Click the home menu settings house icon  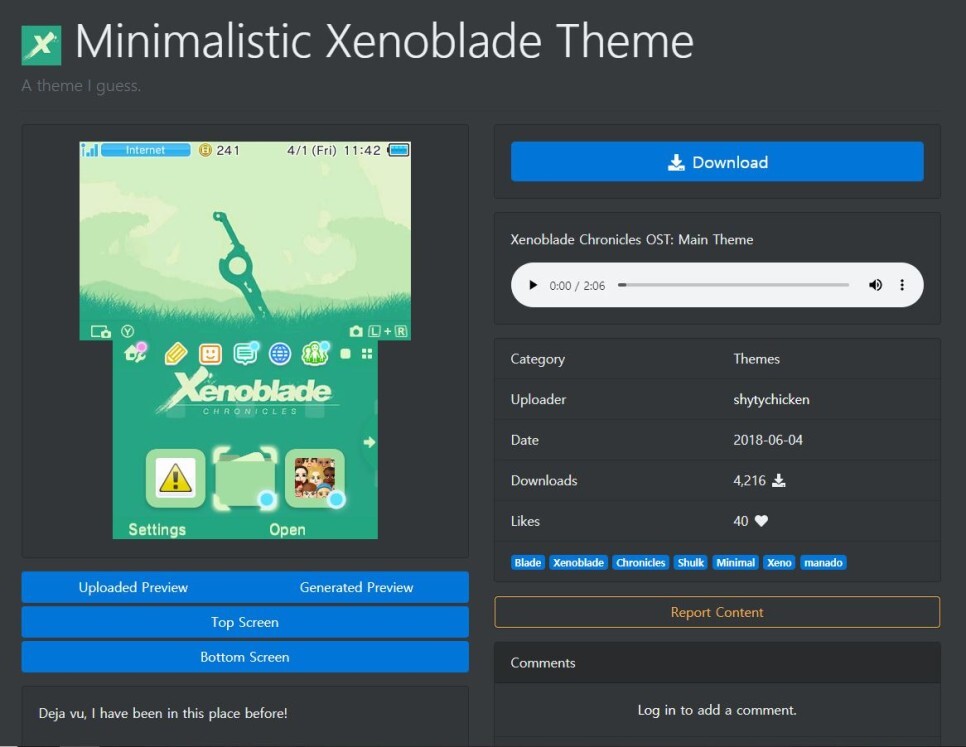pos(136,352)
